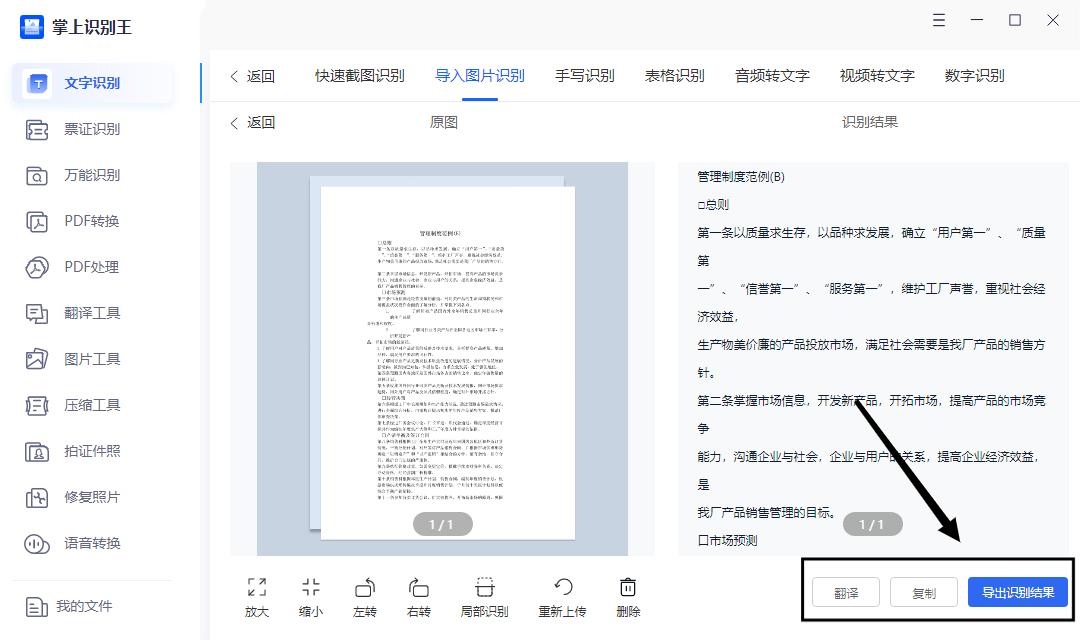Open the 表格识别 tab
Screen dimensions: 1080x640
(x=675, y=75)
